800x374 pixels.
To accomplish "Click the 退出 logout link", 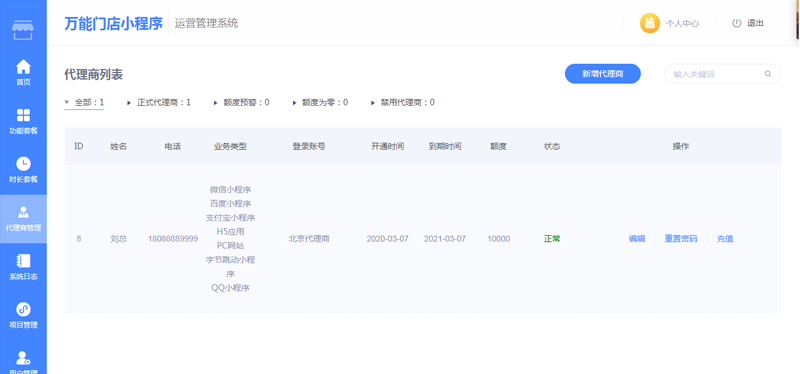I will (755, 23).
